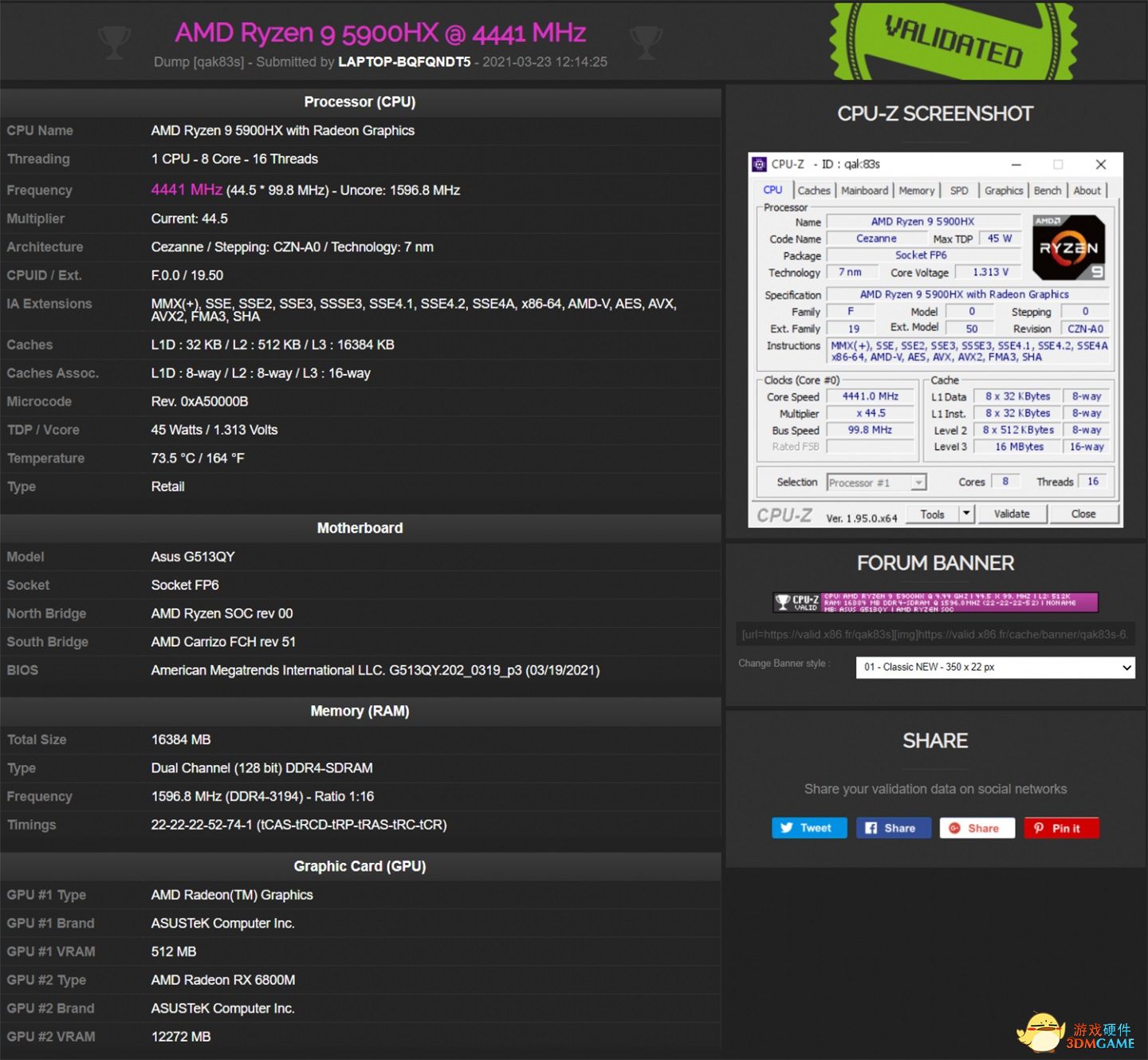Open the Caches tab
Screen dimensions: 1148x1060
click(814, 191)
